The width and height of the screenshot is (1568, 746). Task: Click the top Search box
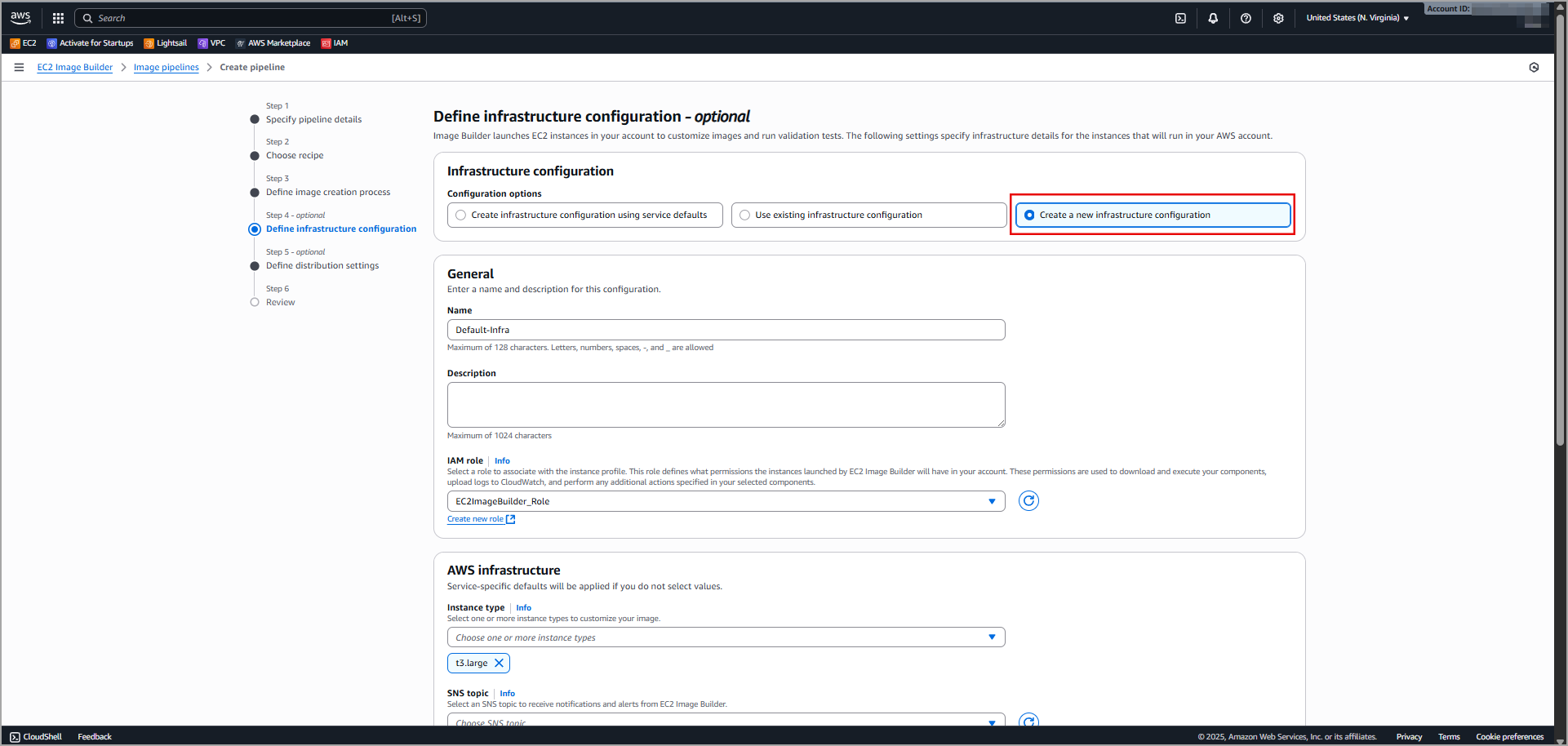(x=251, y=18)
